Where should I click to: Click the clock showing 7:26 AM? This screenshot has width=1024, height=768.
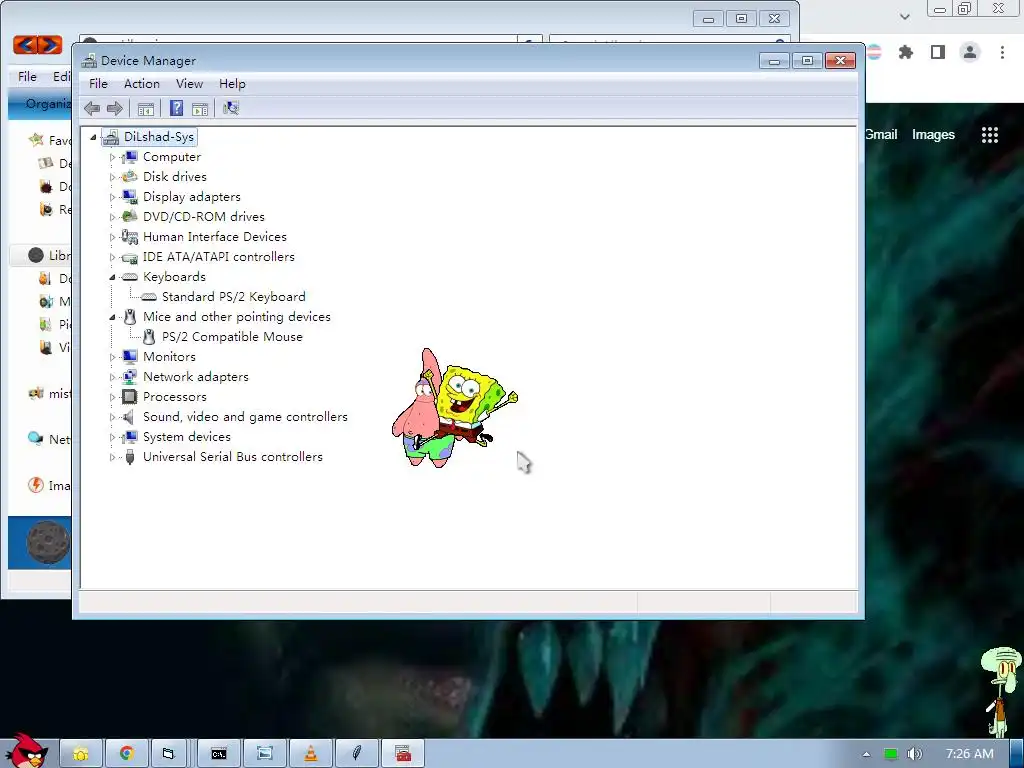click(x=970, y=754)
